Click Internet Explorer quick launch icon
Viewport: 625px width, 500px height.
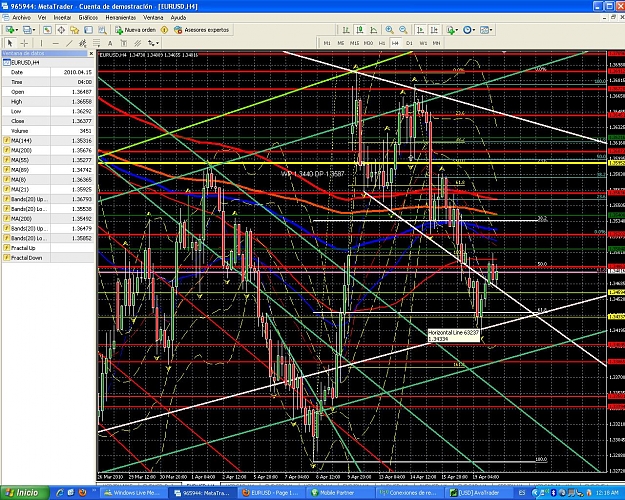click(x=60, y=493)
